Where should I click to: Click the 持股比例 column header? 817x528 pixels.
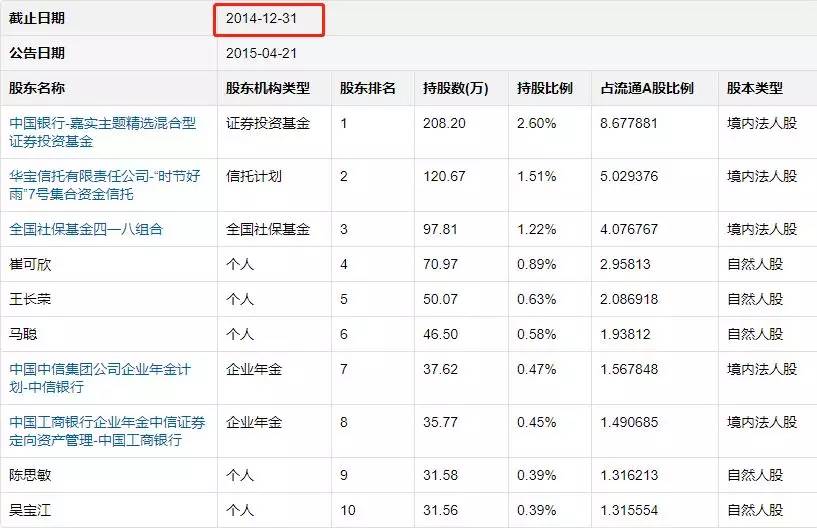coord(545,88)
